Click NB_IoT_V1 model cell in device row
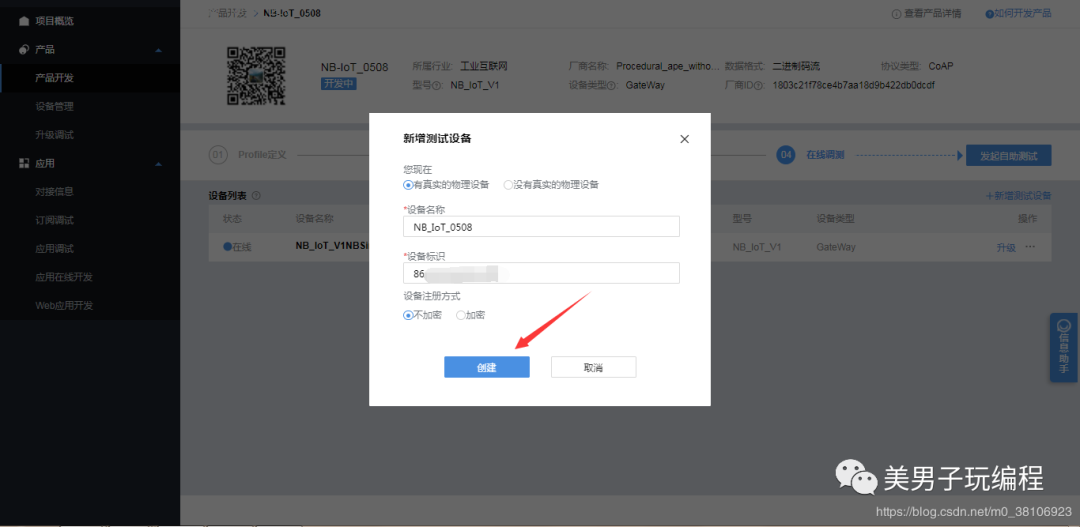This screenshot has width=1080, height=527. click(757, 247)
